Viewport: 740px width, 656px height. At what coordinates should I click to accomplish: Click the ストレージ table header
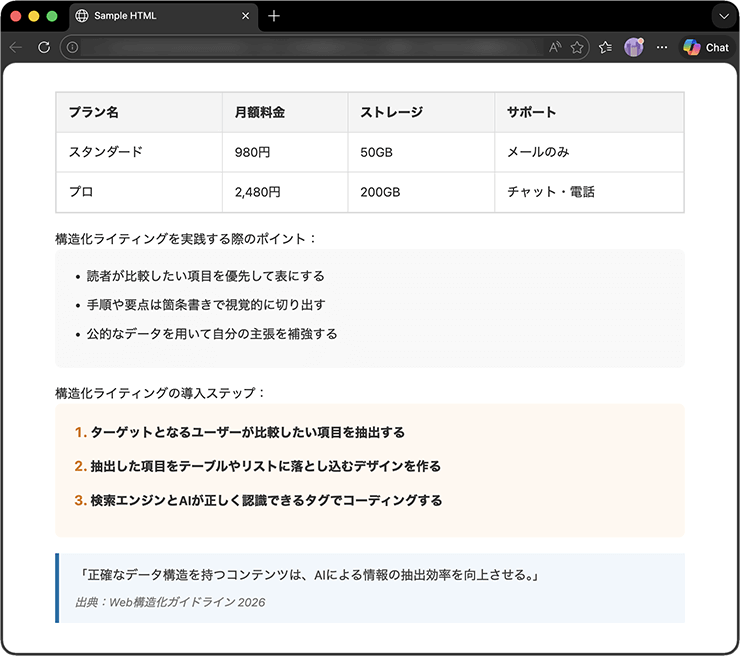pos(421,112)
